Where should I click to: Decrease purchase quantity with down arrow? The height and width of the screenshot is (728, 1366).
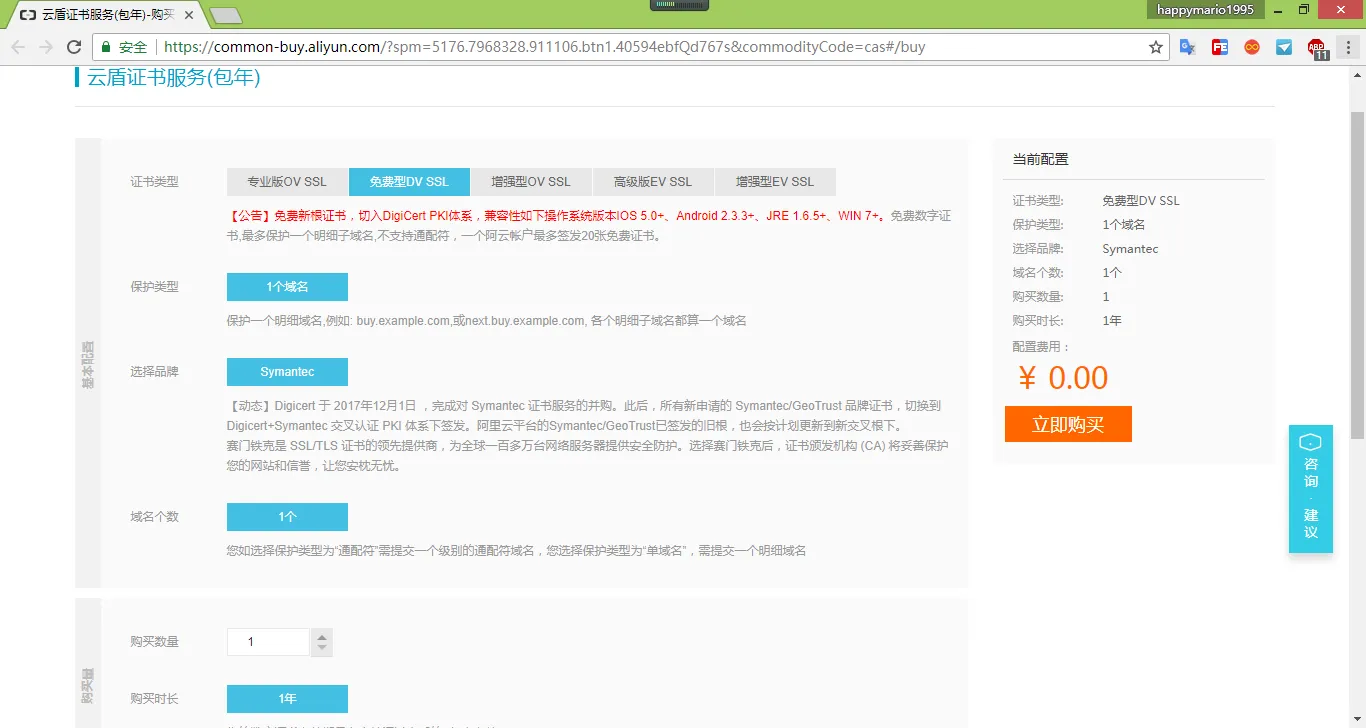321,649
